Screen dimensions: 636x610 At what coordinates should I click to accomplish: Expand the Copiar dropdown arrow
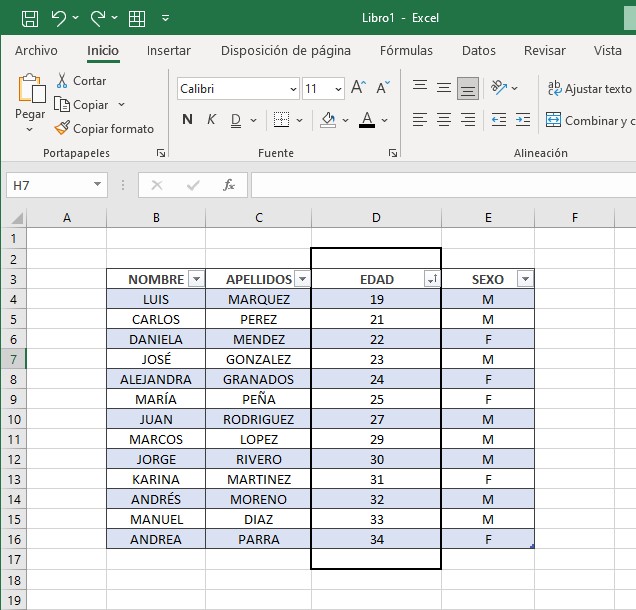point(121,105)
